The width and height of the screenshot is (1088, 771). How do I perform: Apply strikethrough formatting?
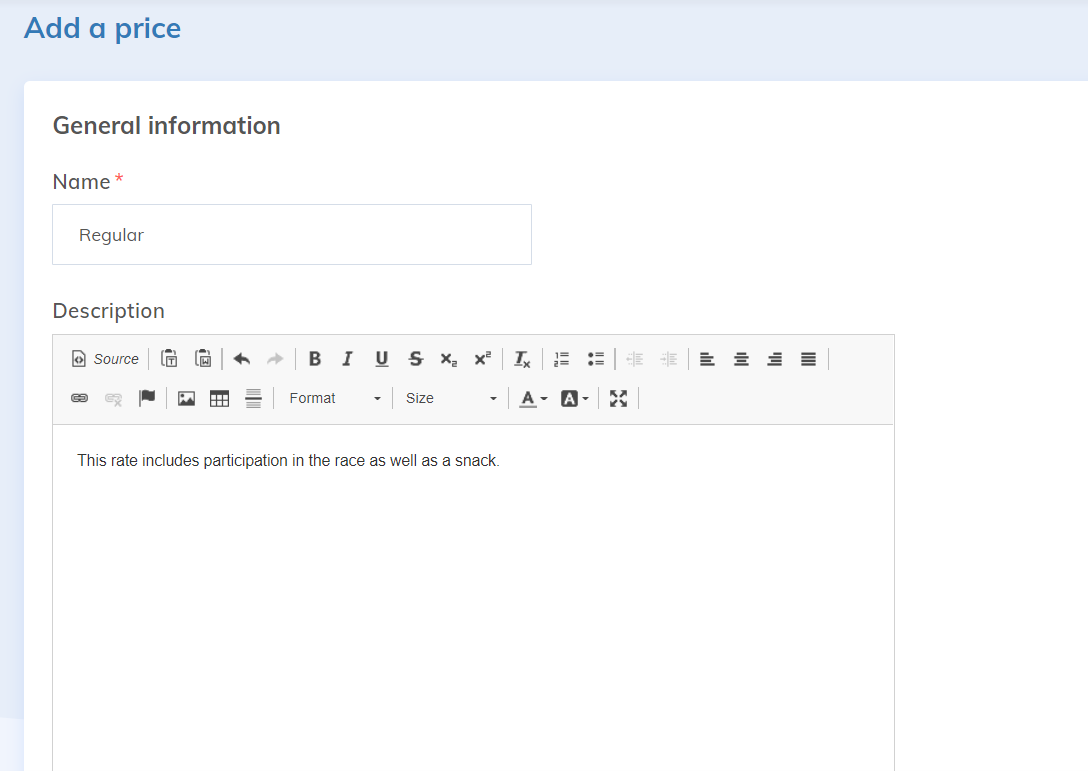[x=415, y=359]
